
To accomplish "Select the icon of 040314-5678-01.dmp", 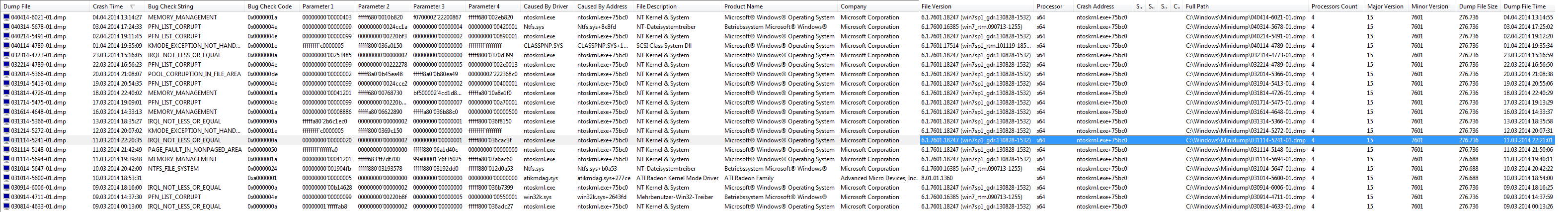I will coord(6,27).
